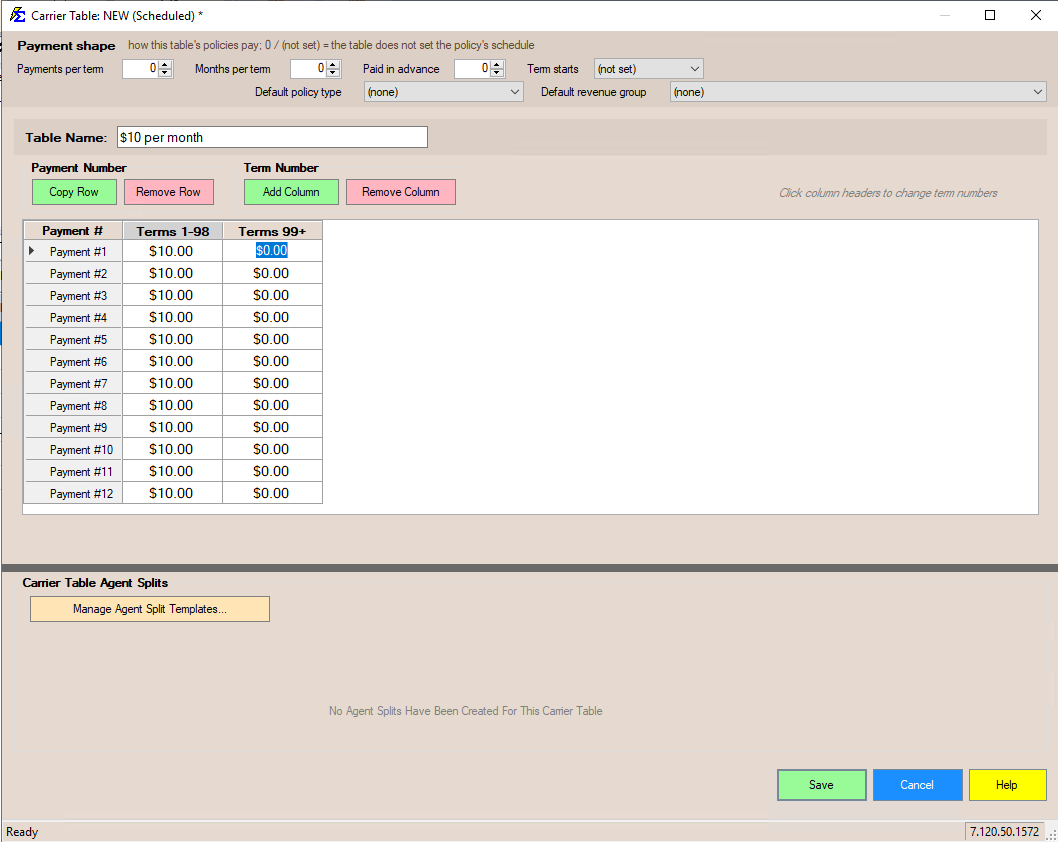Click the Ready status bar text

point(22,831)
